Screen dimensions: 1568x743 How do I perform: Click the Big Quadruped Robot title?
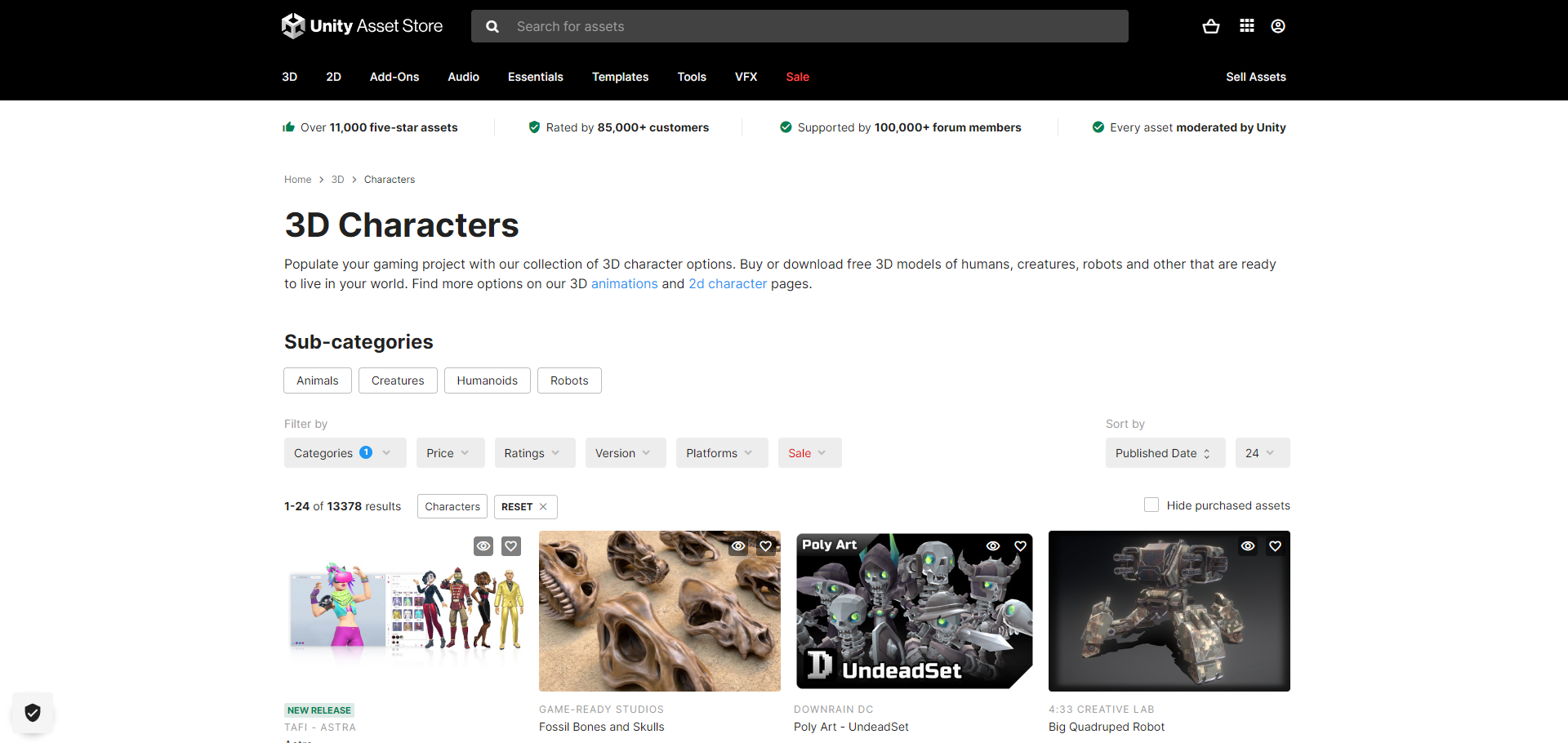[x=1107, y=727]
